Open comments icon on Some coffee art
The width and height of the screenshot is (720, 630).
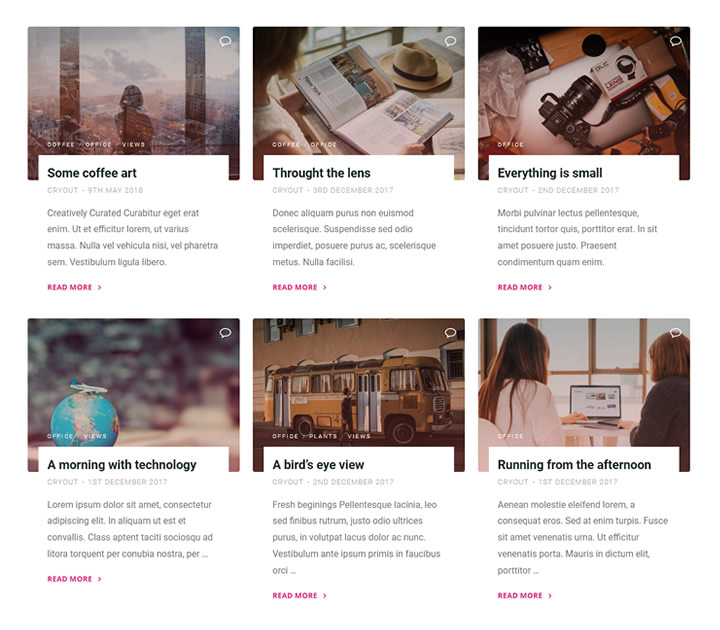pyautogui.click(x=225, y=41)
